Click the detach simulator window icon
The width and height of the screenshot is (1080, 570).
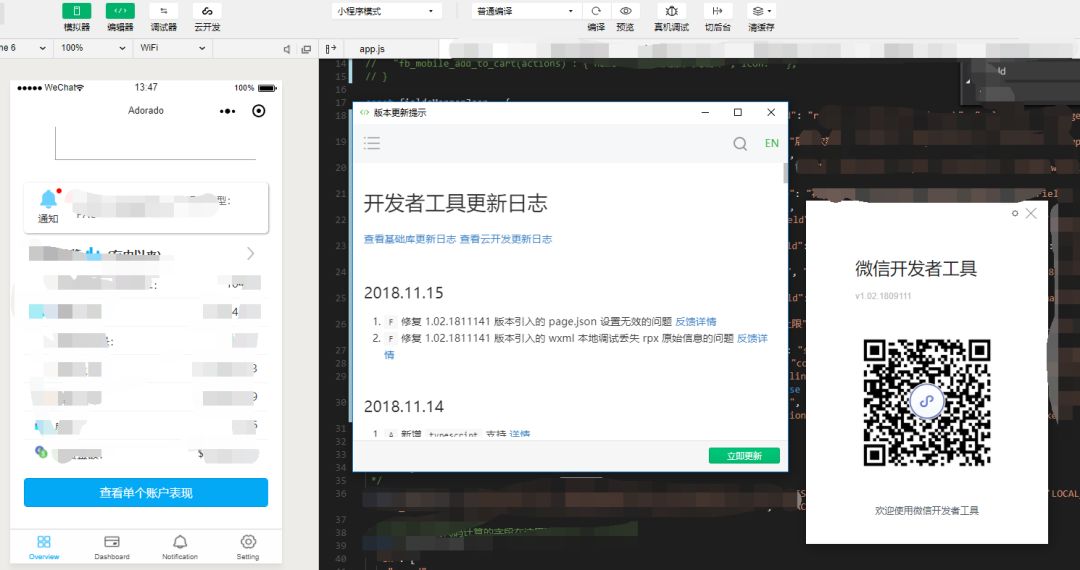[307, 49]
